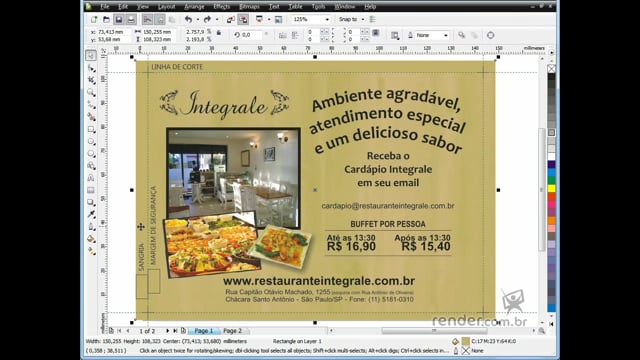The image size is (640, 360).
Task: Open the Table menu
Action: tap(295, 7)
